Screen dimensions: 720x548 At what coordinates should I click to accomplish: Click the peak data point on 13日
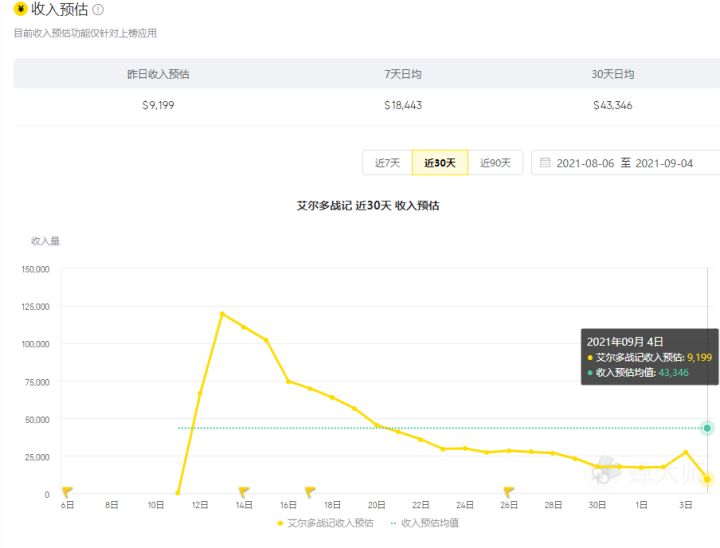coord(222,314)
